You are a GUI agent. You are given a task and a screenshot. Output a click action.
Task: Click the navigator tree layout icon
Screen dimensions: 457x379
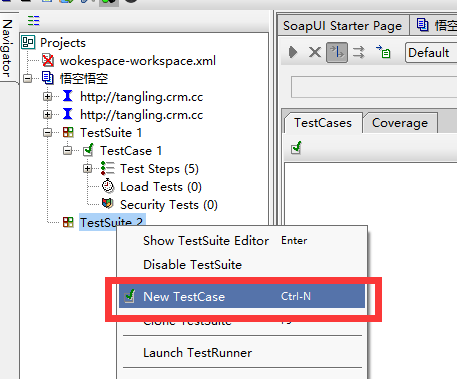pyautogui.click(x=34, y=21)
